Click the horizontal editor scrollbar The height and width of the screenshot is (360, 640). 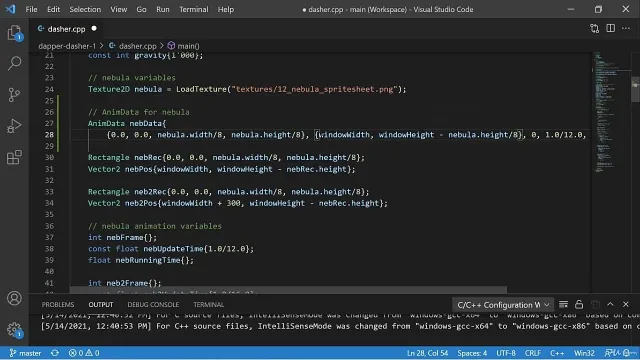click(x=288, y=290)
